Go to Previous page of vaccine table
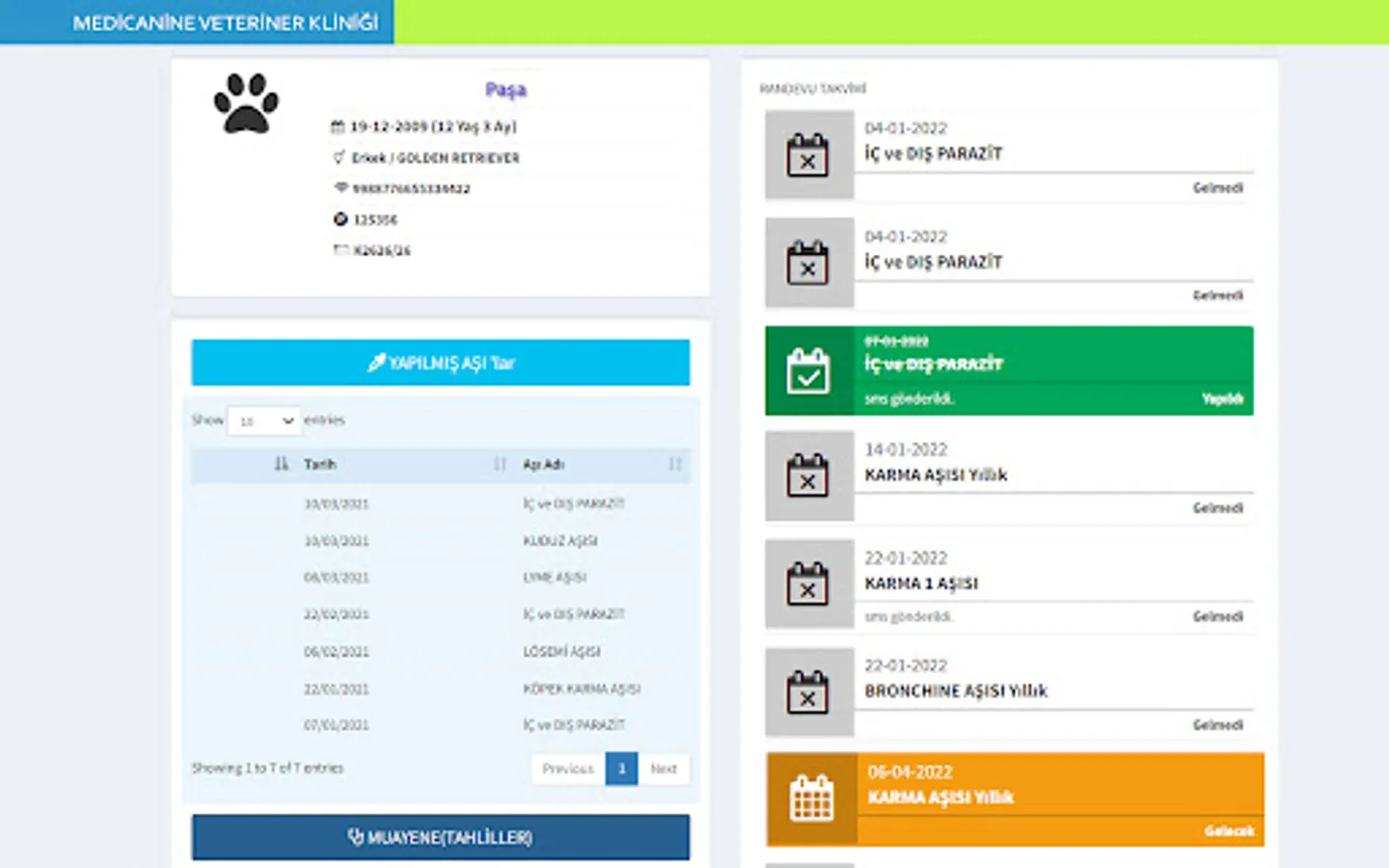Viewport: 1389px width, 868px height. click(568, 769)
